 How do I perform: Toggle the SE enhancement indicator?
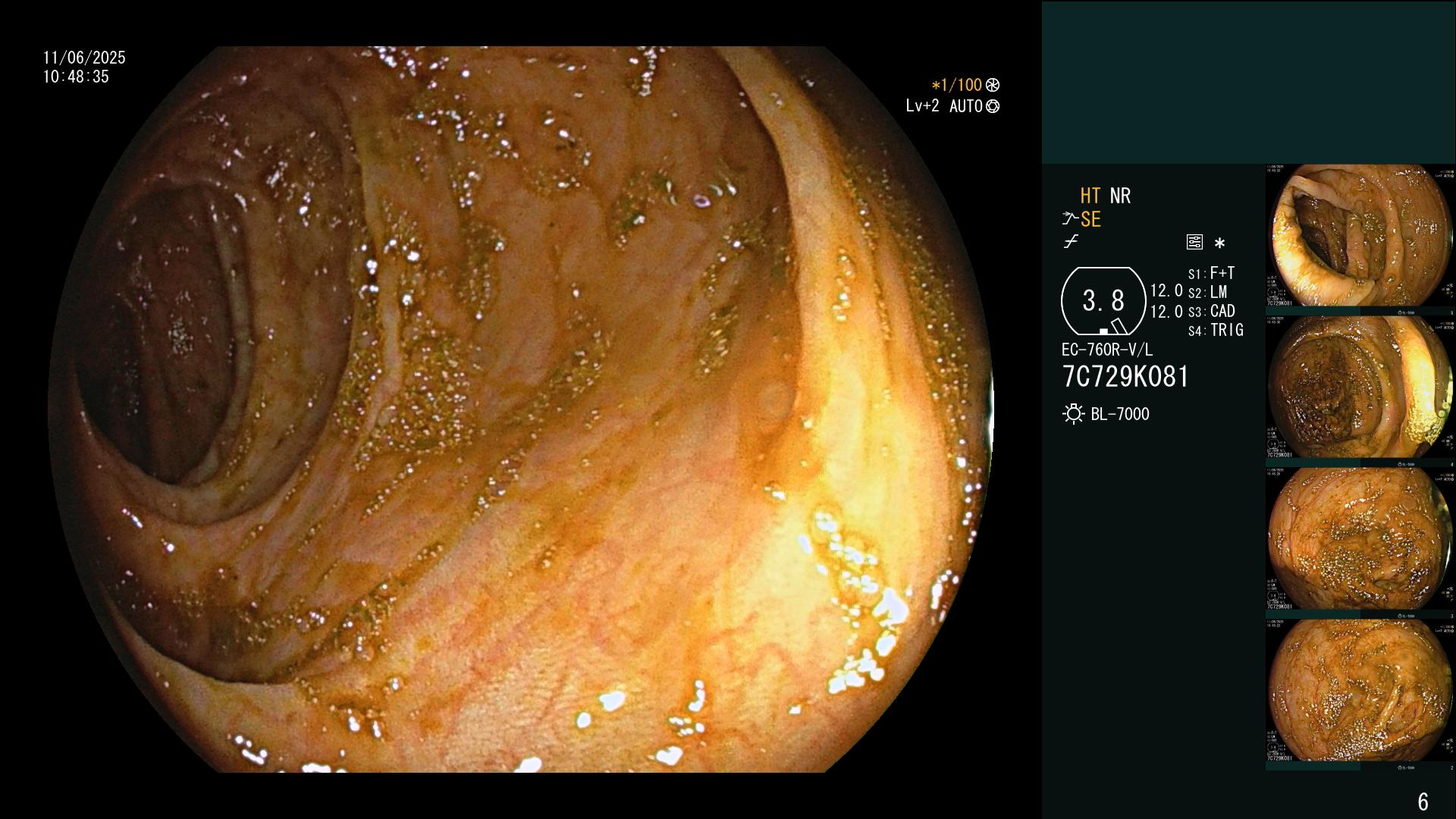(1090, 219)
